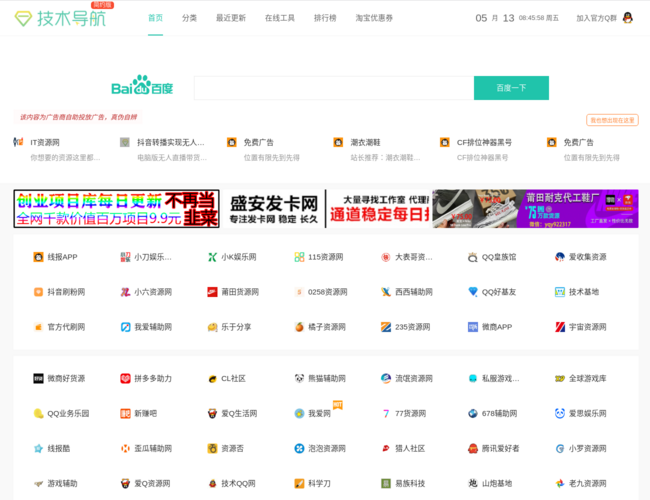
Task: Open the 抖音刷粉网 icon
Action: point(38,292)
